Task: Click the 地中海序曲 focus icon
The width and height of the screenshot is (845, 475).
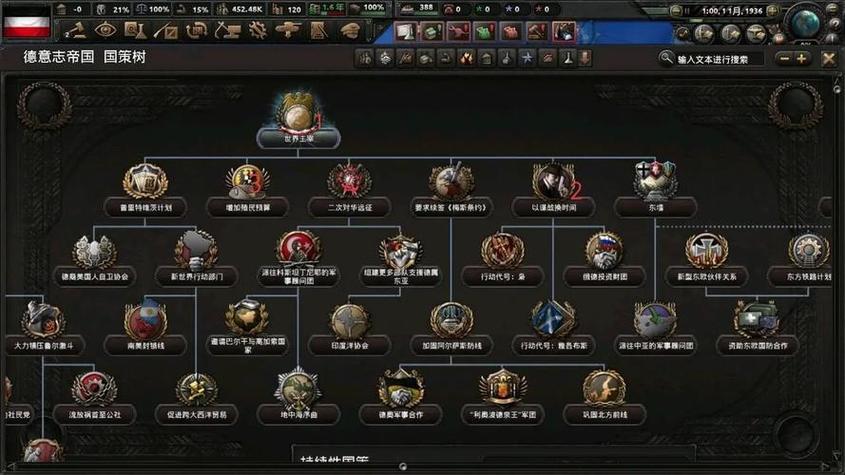Action: click(x=297, y=388)
